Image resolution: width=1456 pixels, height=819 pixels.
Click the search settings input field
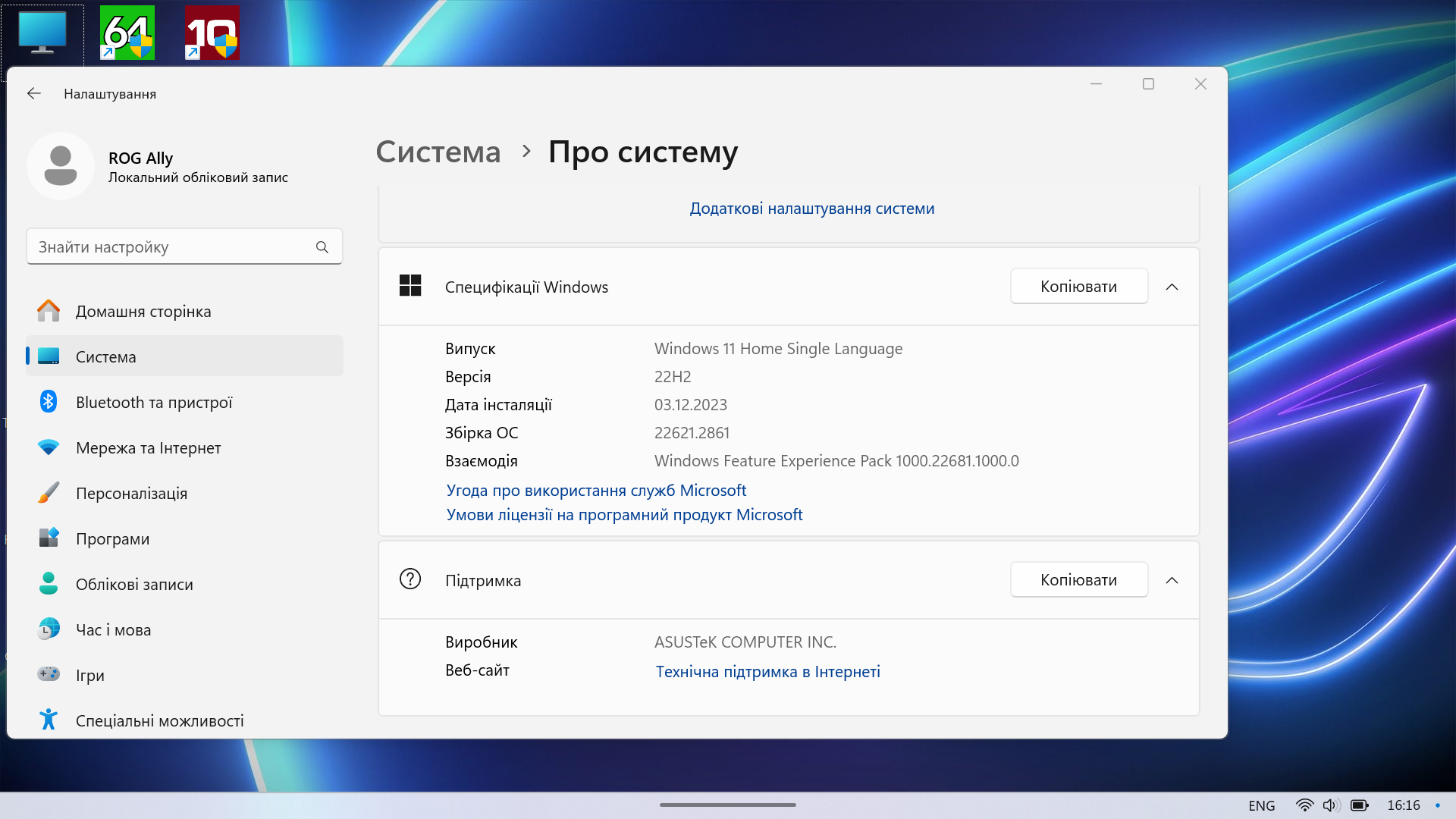[184, 246]
